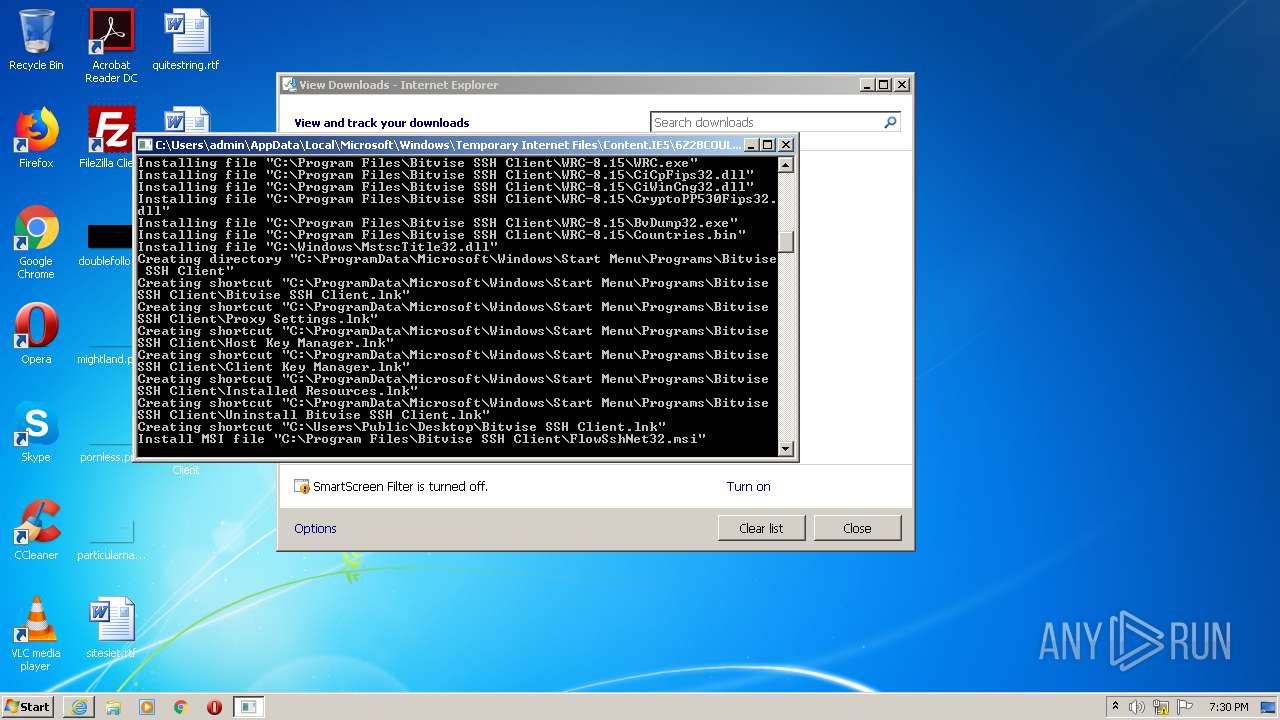1280x720 pixels.
Task: Click the SmartScreen Filter shield icon
Action: [x=302, y=486]
